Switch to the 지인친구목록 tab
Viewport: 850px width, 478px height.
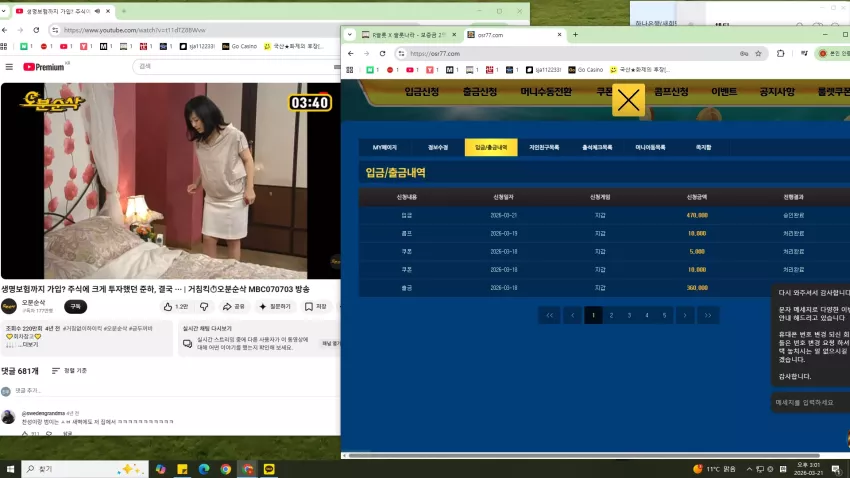[544, 147]
